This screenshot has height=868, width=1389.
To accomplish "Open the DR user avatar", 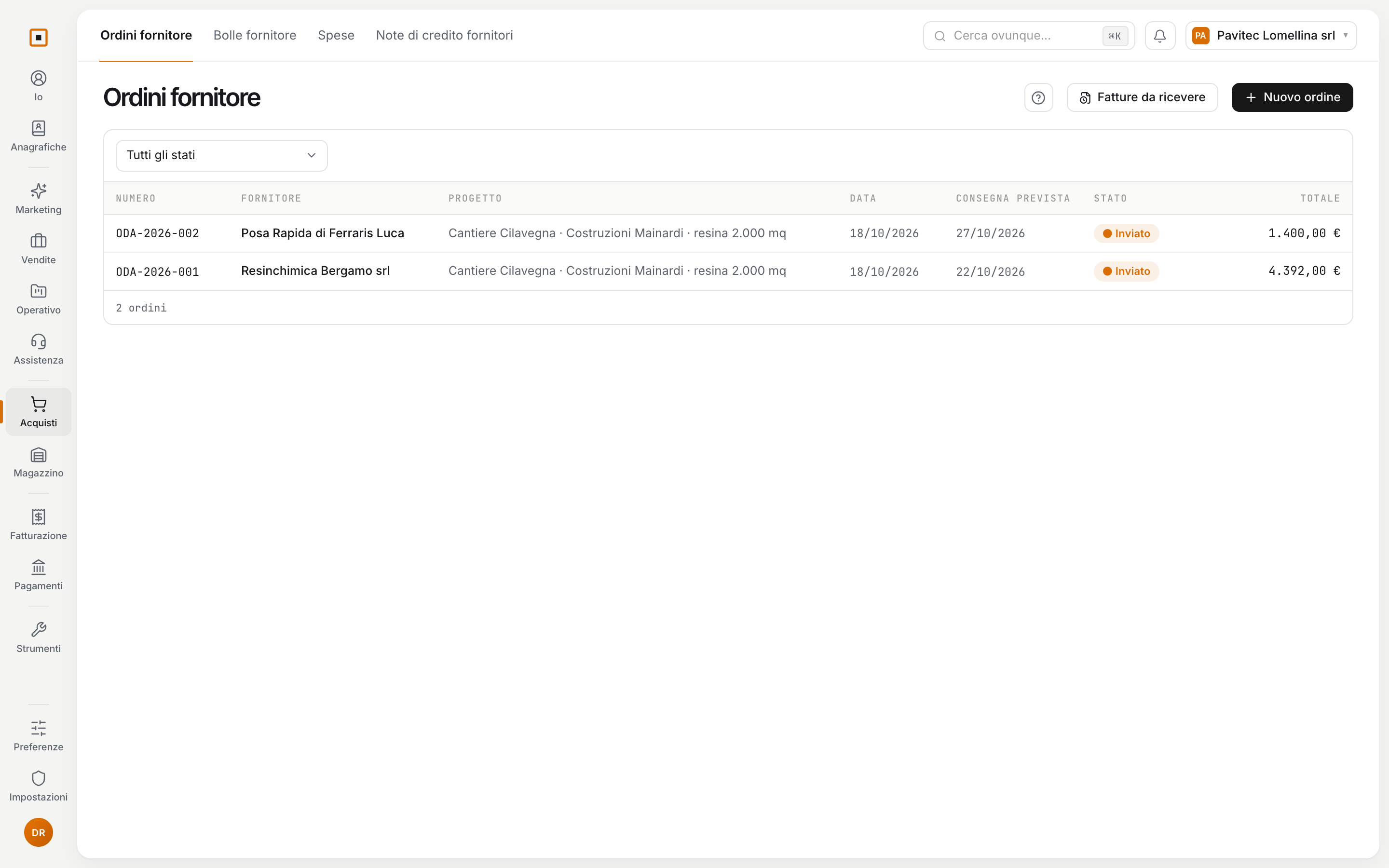I will [39, 832].
